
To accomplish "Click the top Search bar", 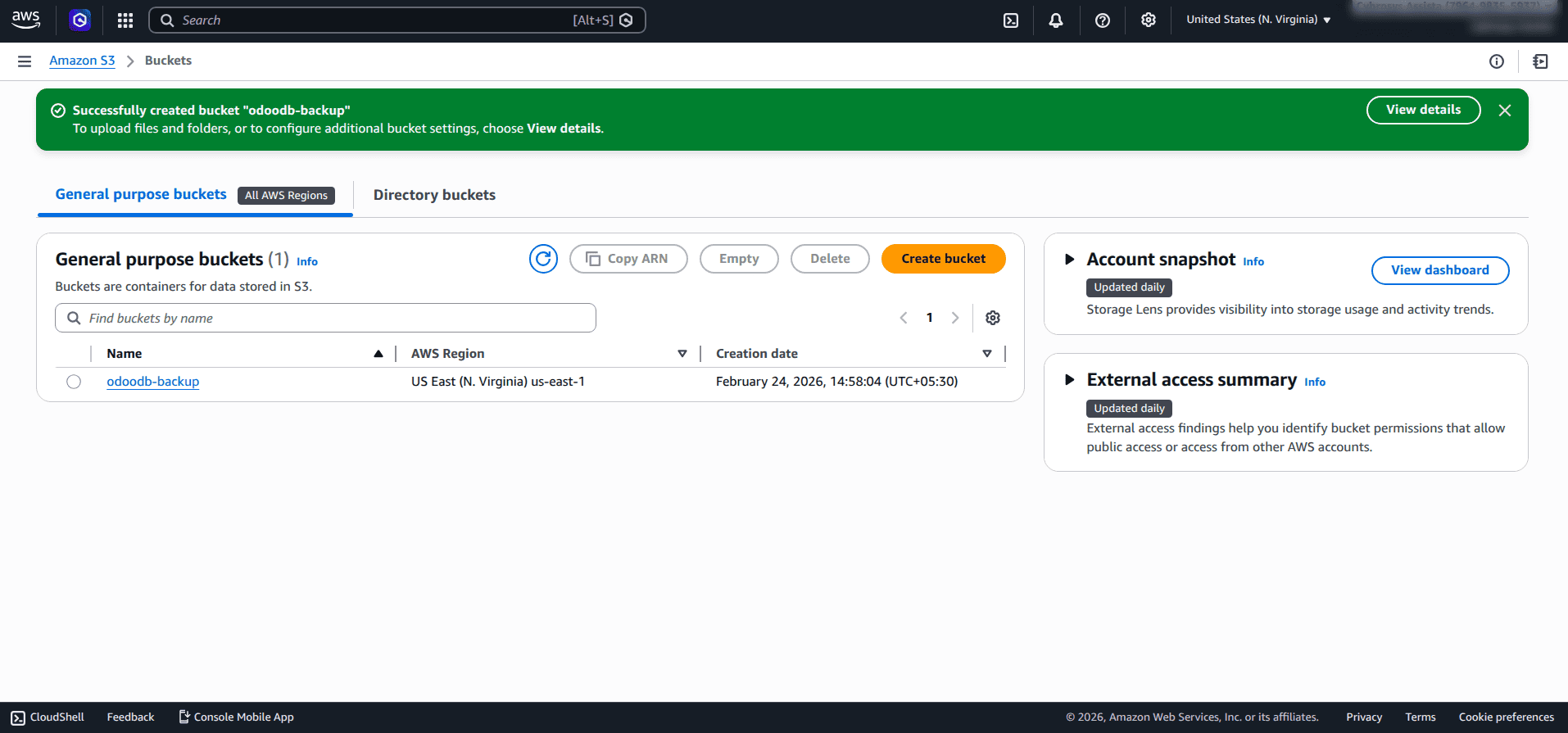I will click(x=397, y=20).
